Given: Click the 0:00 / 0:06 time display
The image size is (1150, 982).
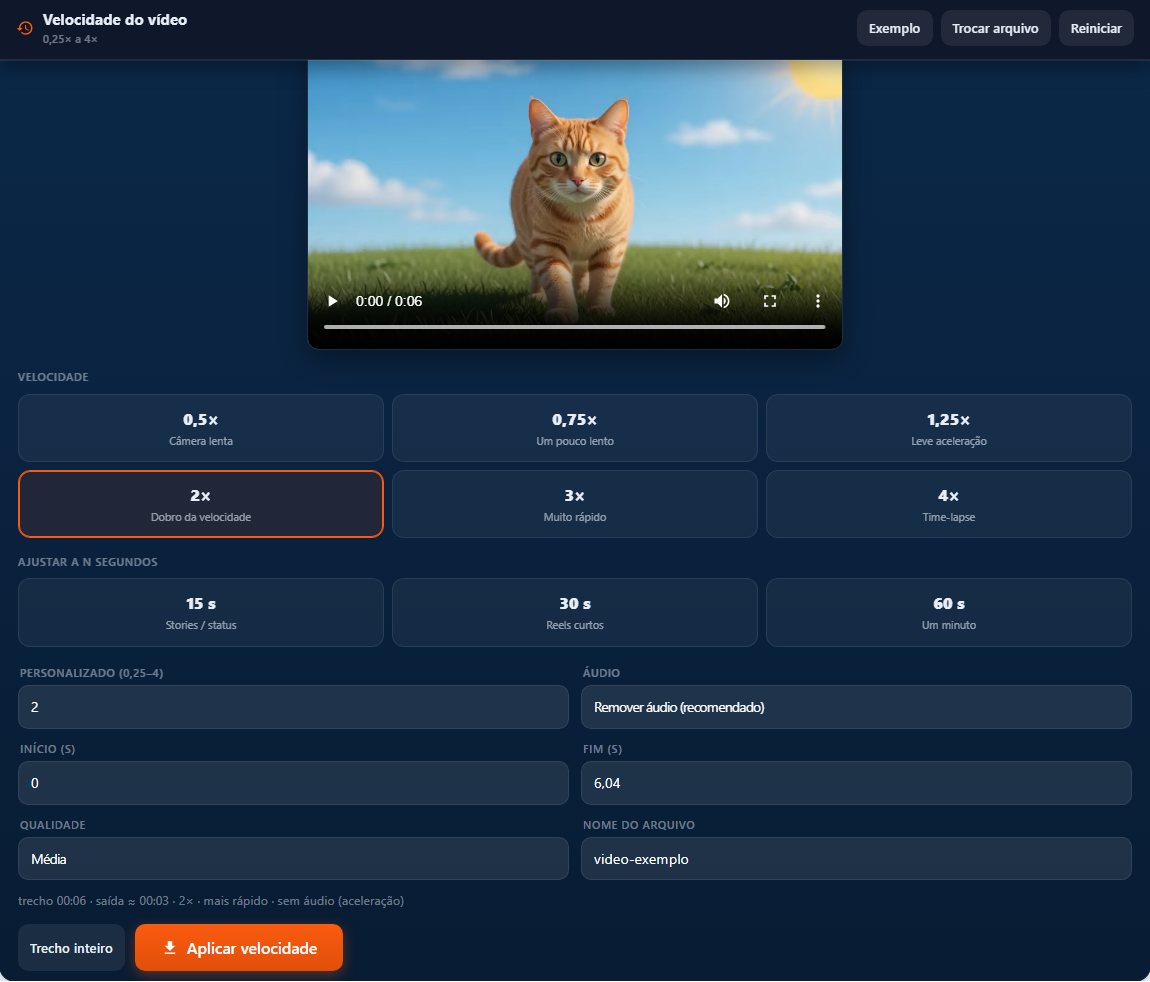Looking at the screenshot, I should (x=389, y=301).
